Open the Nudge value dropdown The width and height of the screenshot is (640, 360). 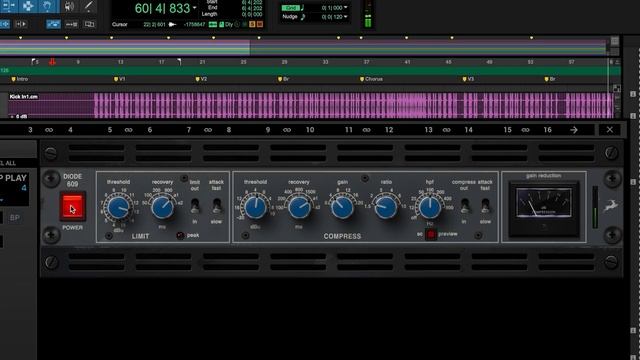(x=346, y=17)
